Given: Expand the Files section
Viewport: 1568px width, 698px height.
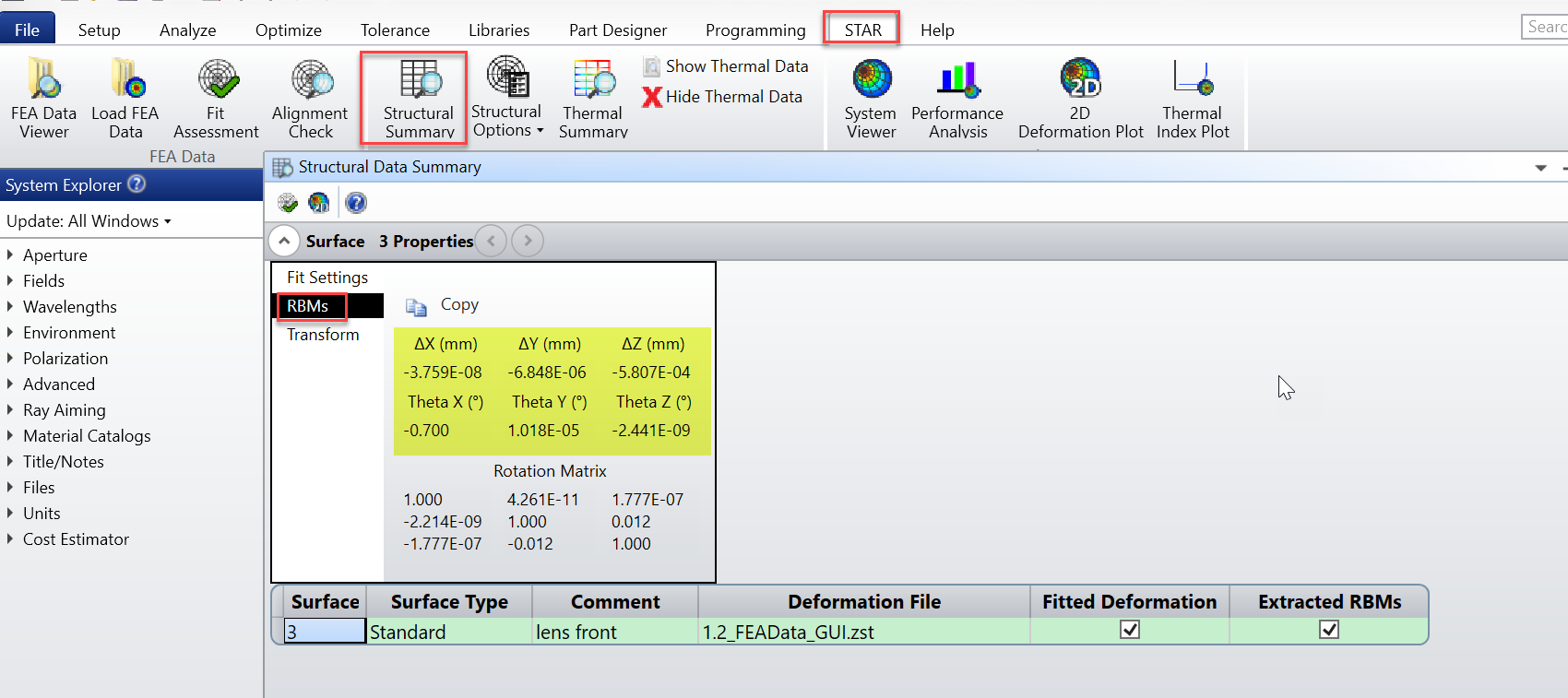Looking at the screenshot, I should [10, 488].
